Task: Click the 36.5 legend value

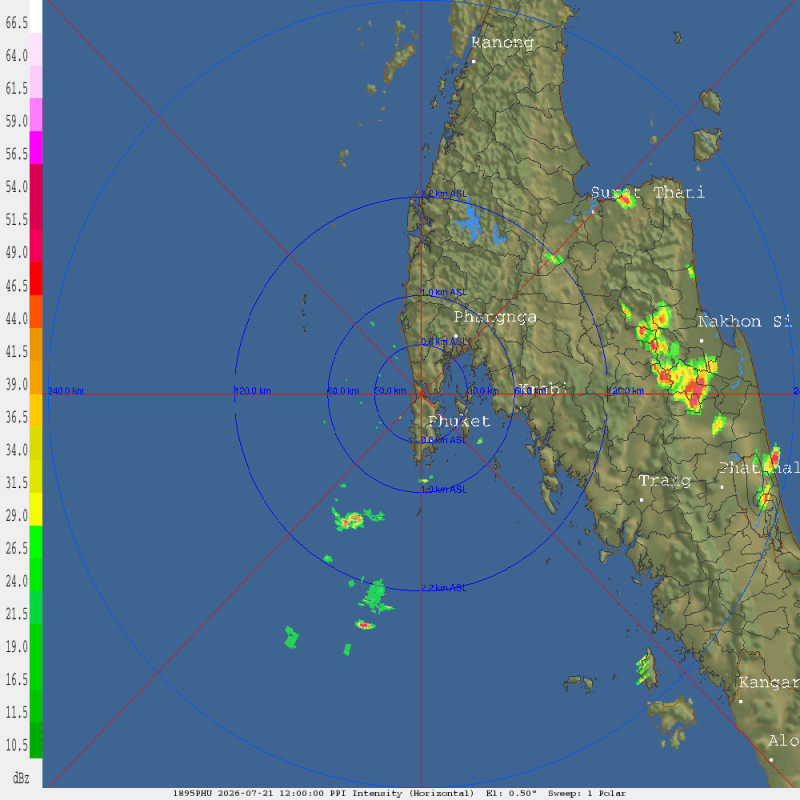Action: click(x=16, y=417)
